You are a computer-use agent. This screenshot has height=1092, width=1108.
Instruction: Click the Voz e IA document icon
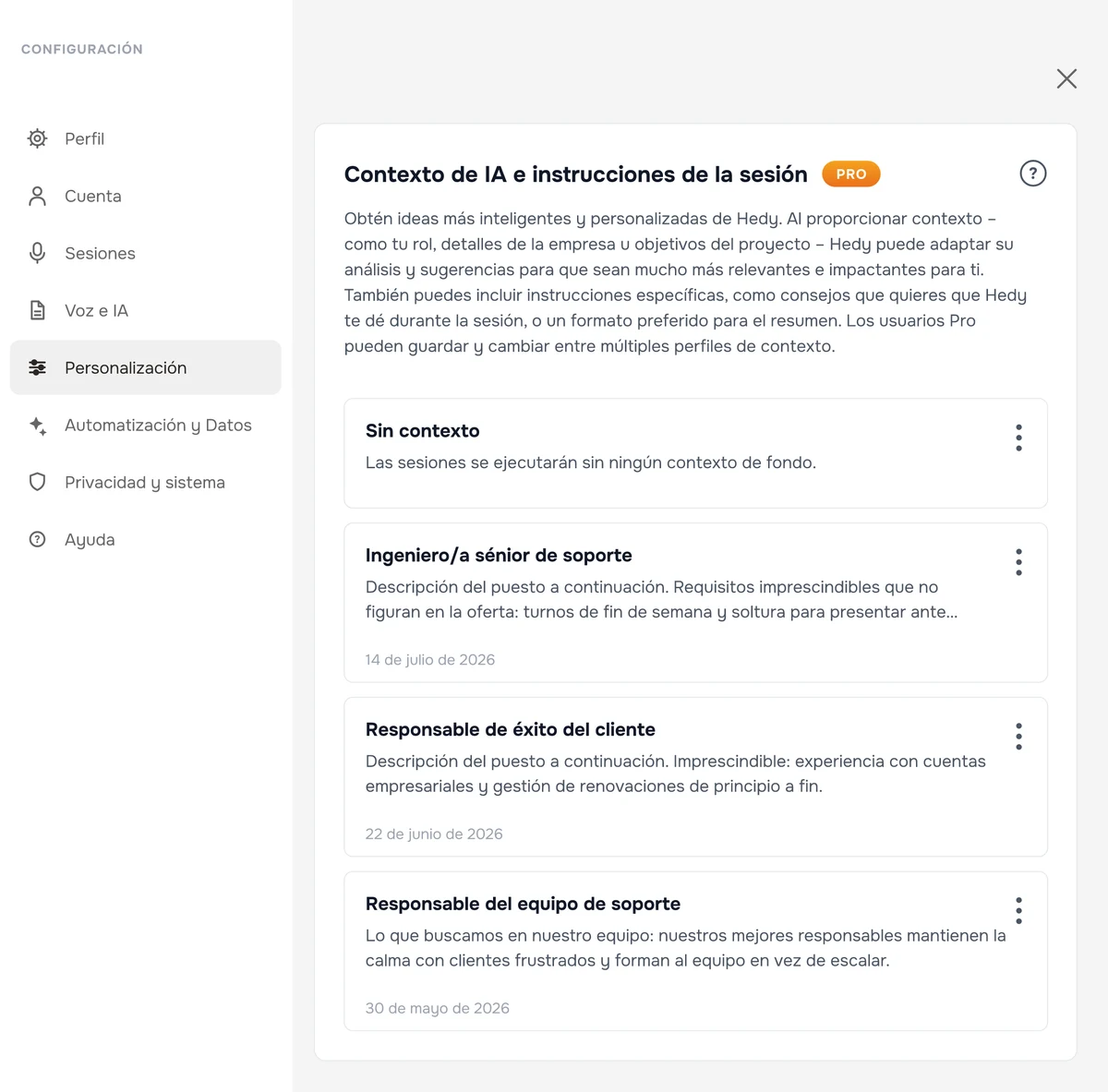pos(37,310)
